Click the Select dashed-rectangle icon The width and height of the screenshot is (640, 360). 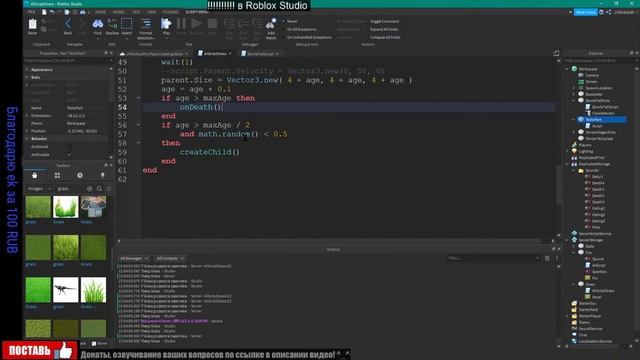(x=127, y=24)
